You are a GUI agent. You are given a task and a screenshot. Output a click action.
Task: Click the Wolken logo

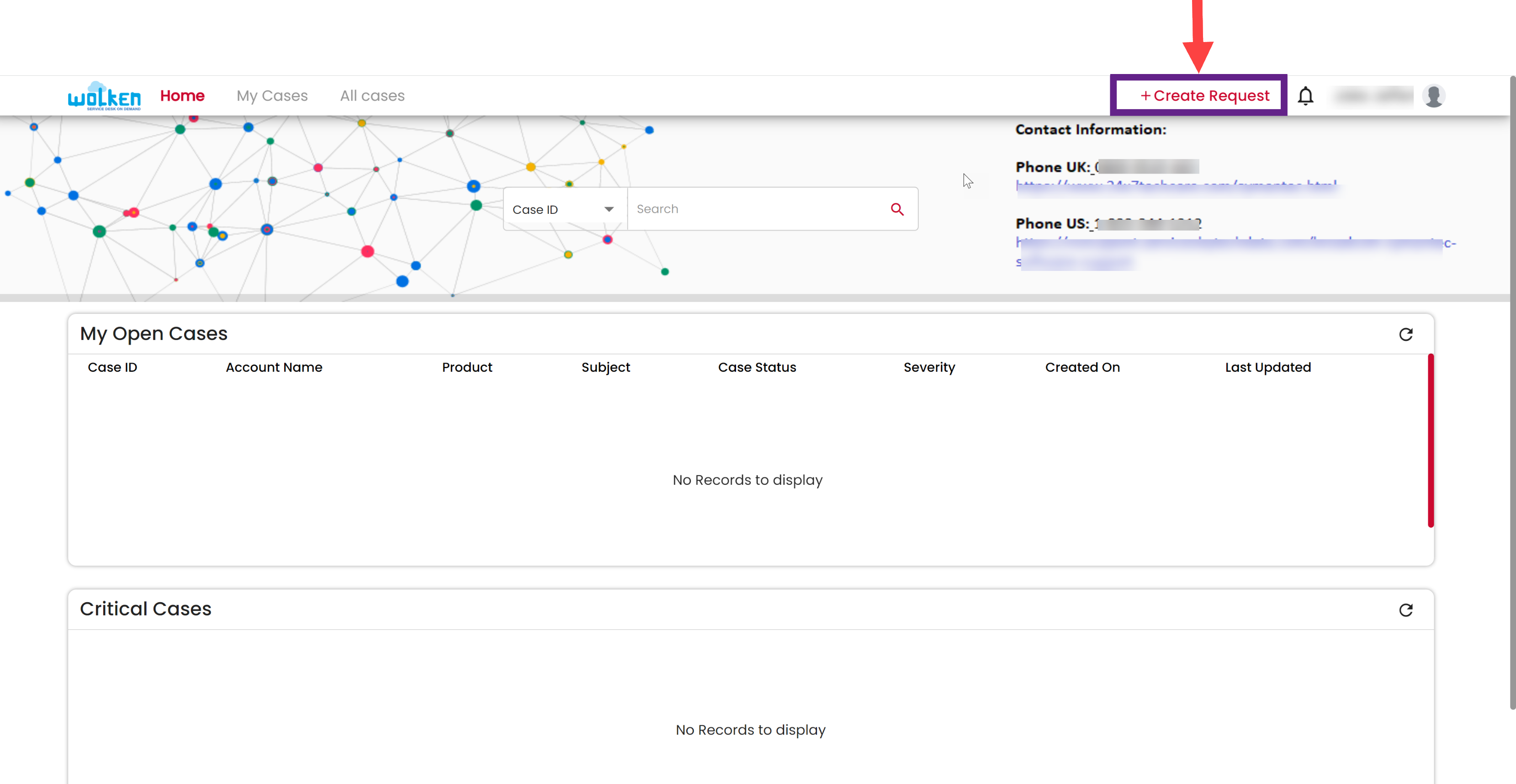point(104,96)
